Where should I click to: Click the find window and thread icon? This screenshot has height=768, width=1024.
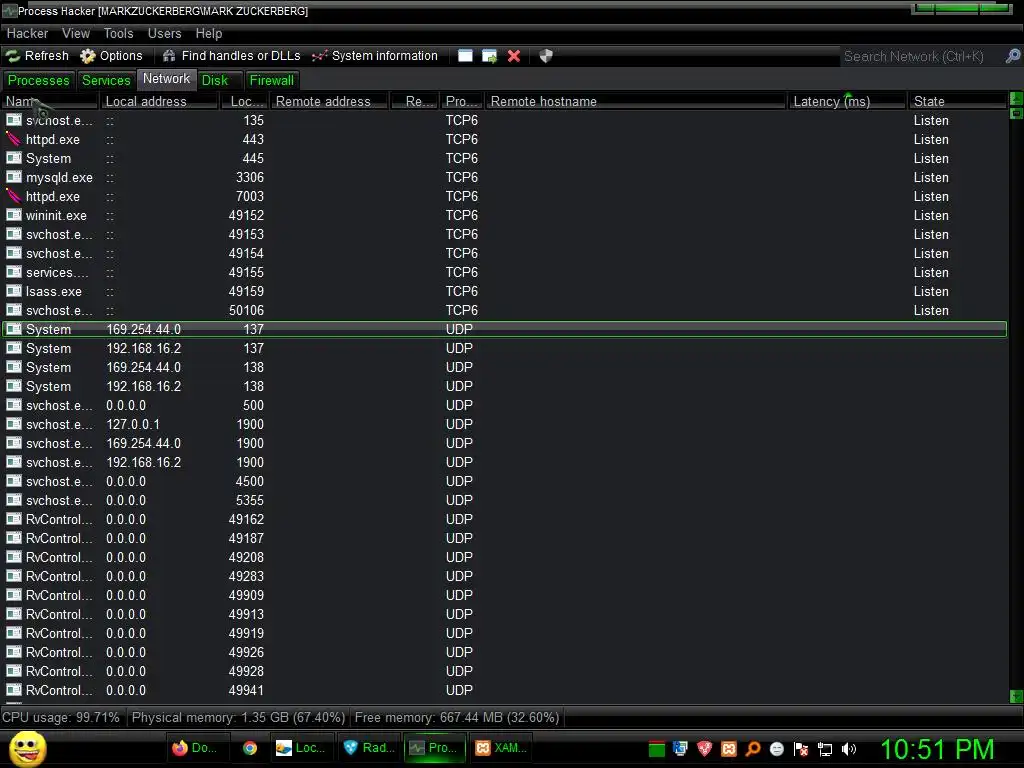coord(490,56)
